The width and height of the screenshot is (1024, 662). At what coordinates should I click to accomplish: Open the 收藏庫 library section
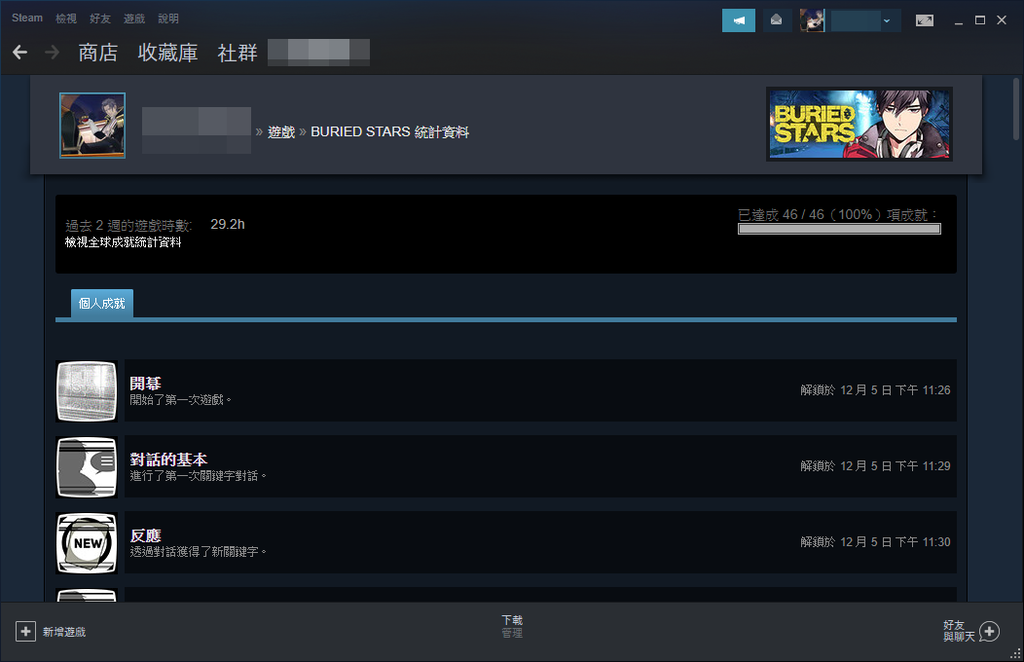coord(168,53)
